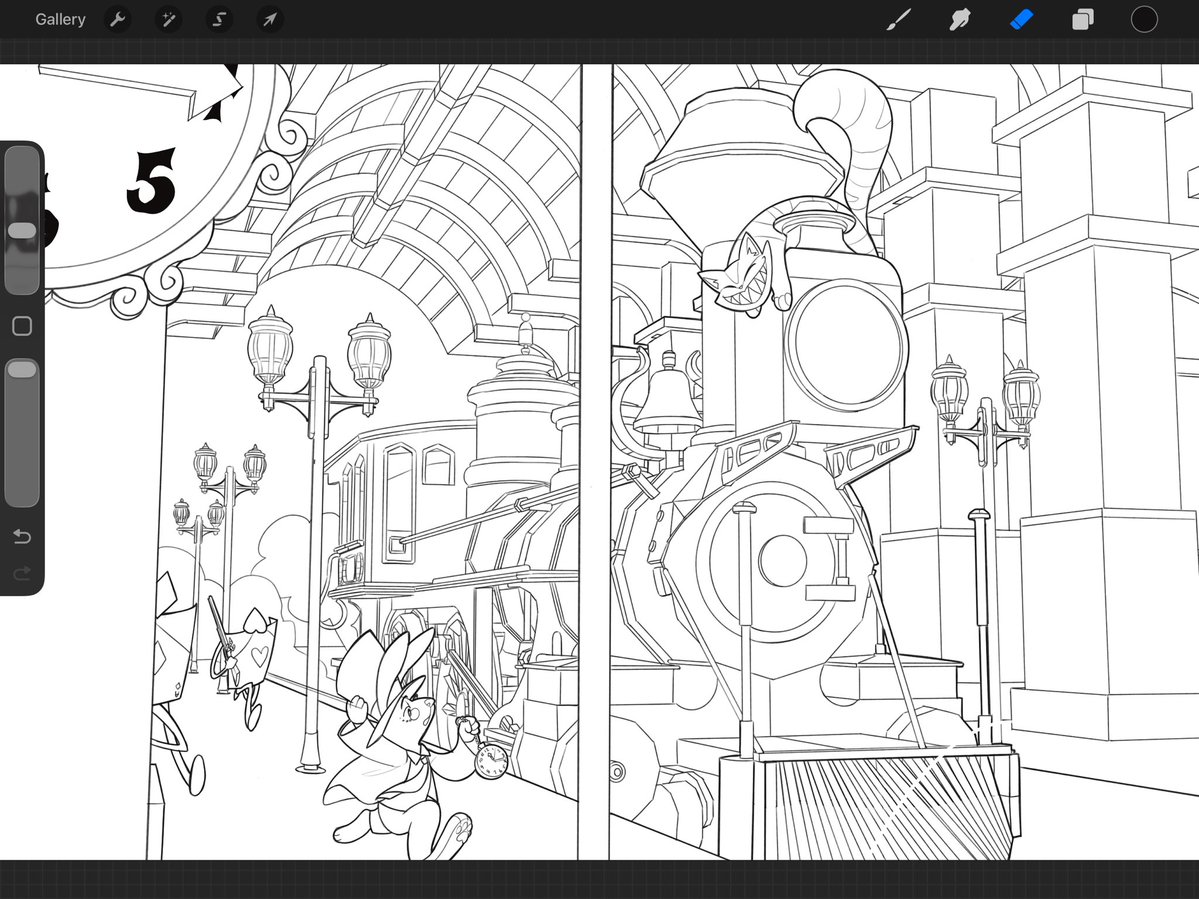Undo the last stroke
1199x899 pixels.
pyautogui.click(x=22, y=537)
